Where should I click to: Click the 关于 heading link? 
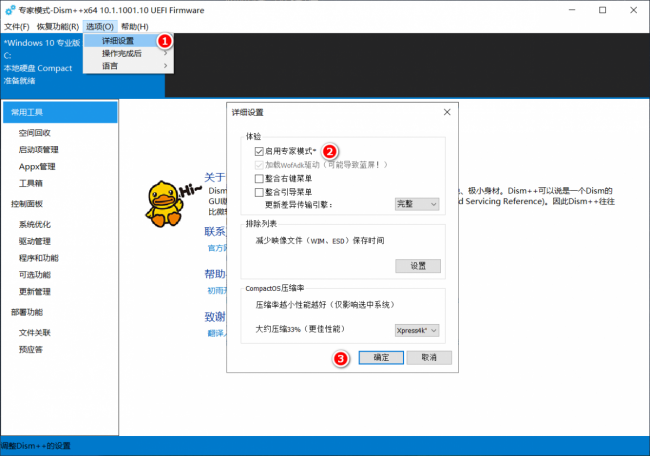(x=215, y=177)
